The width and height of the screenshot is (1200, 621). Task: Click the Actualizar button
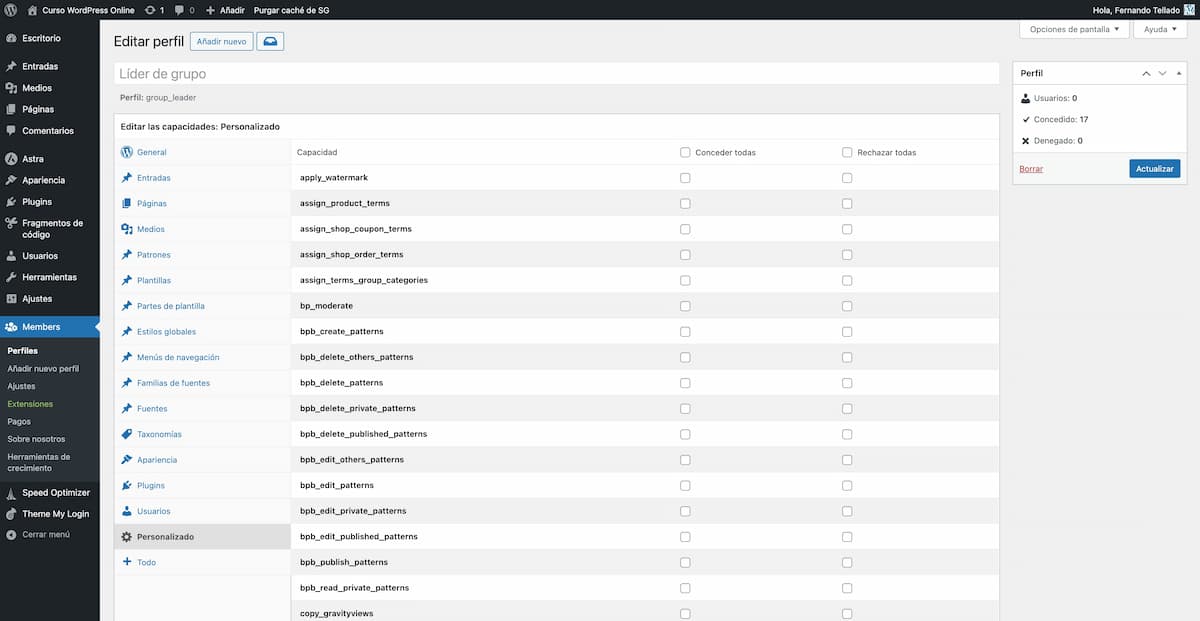pyautogui.click(x=1154, y=168)
